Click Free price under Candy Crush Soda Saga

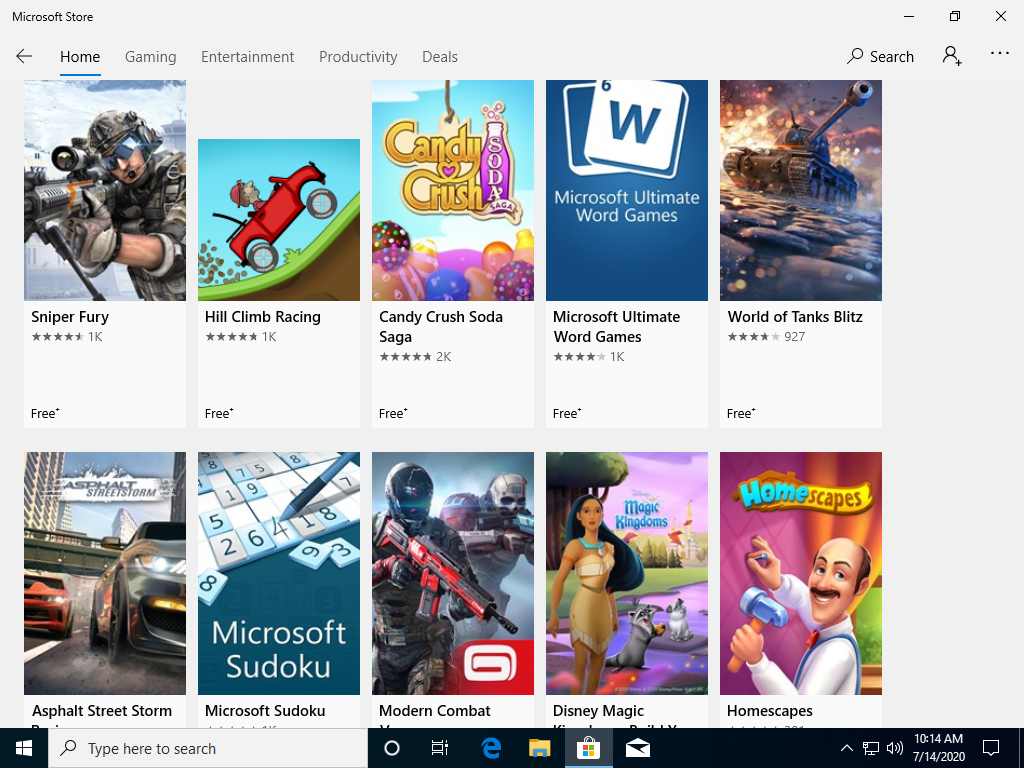click(393, 413)
